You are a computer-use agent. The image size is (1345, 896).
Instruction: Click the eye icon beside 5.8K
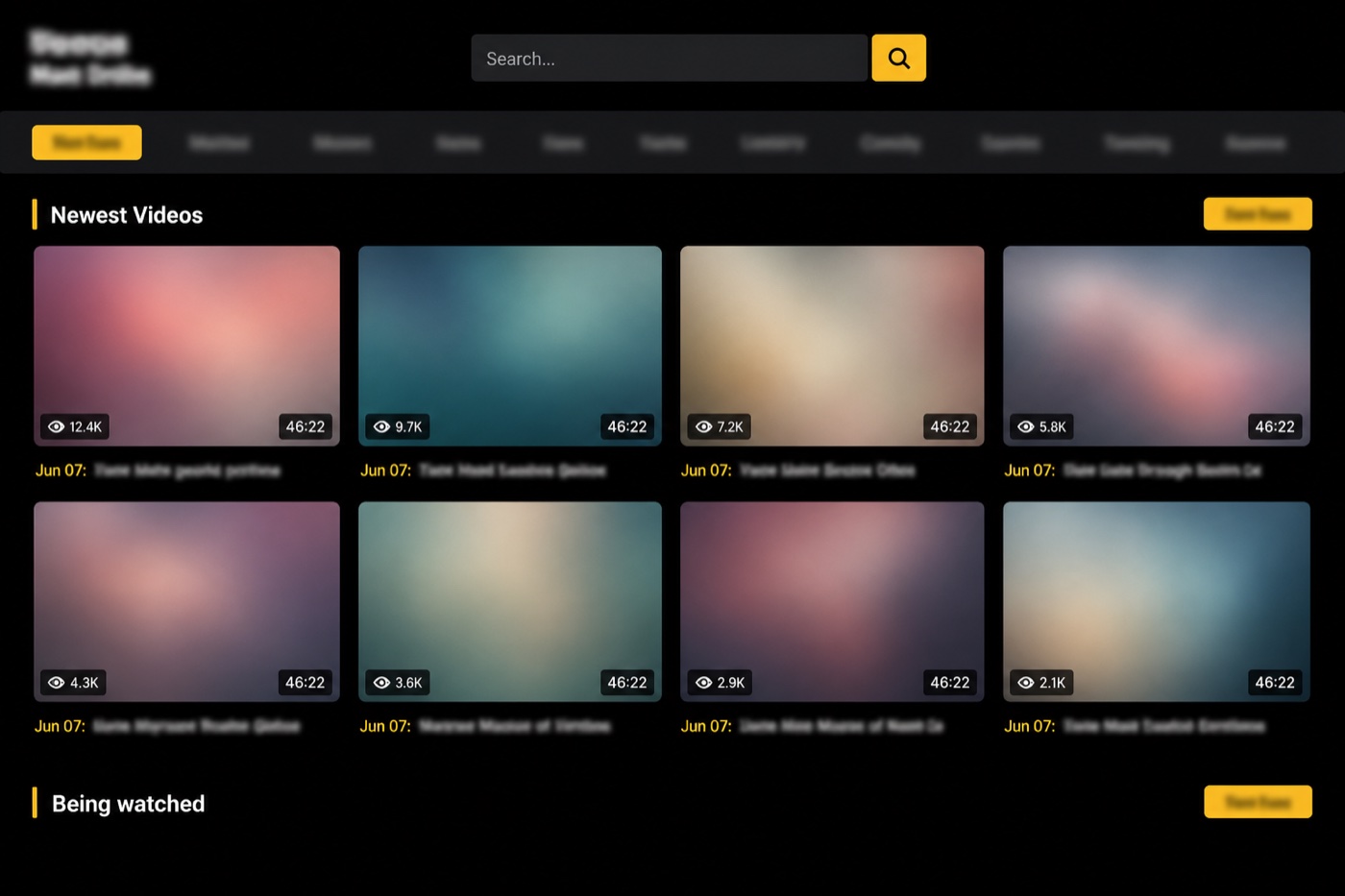click(1026, 426)
